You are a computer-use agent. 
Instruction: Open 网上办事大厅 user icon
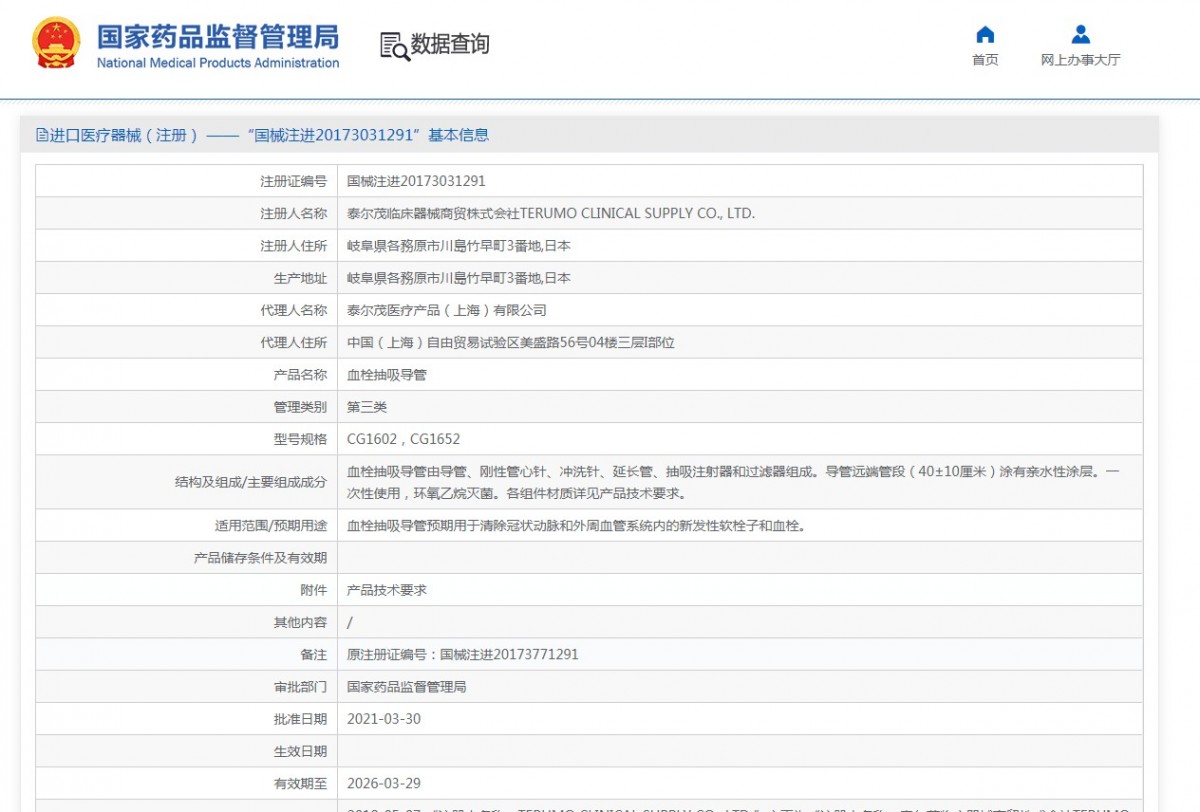click(1081, 35)
